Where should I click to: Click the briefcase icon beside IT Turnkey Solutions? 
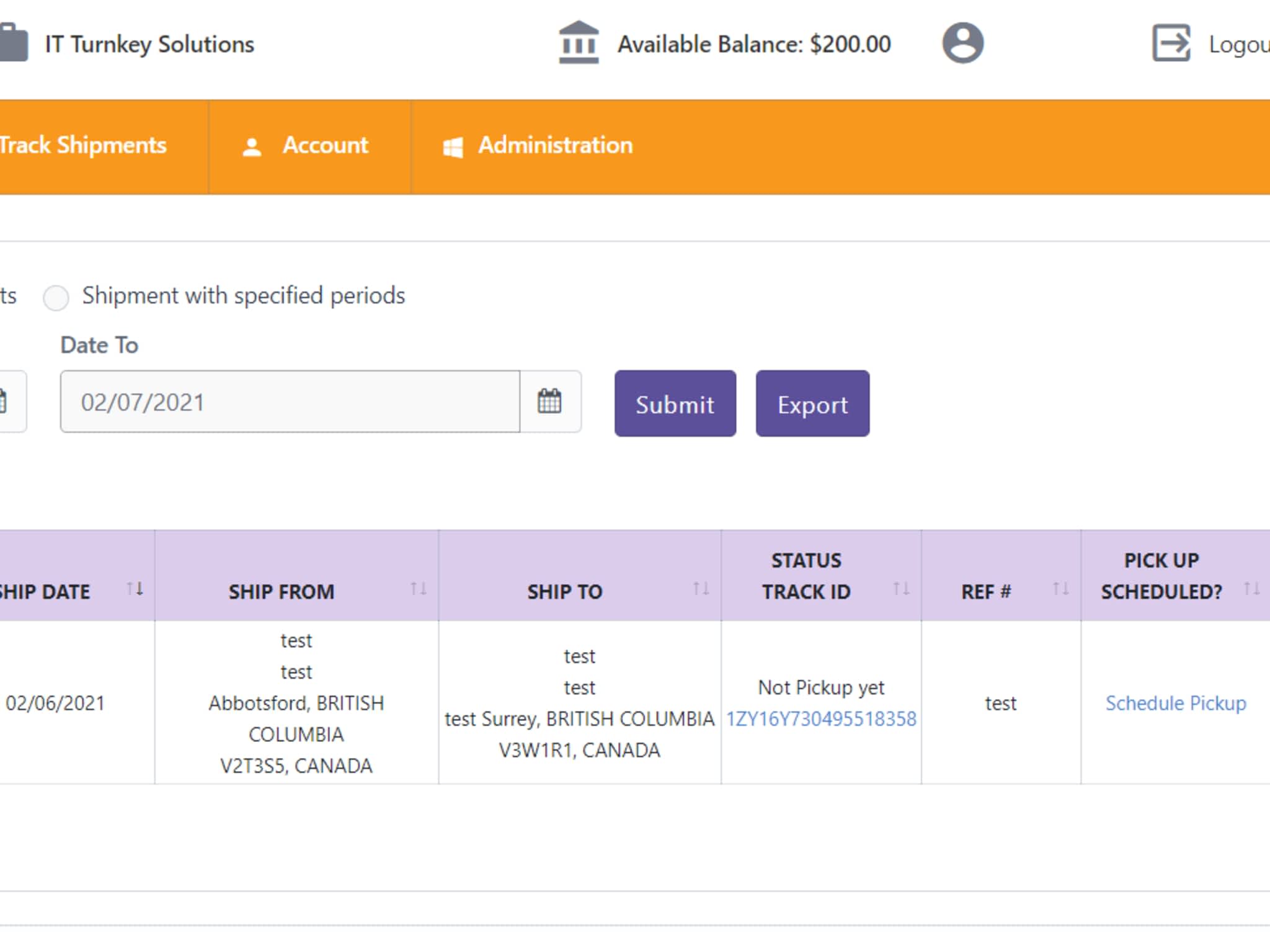coord(14,43)
